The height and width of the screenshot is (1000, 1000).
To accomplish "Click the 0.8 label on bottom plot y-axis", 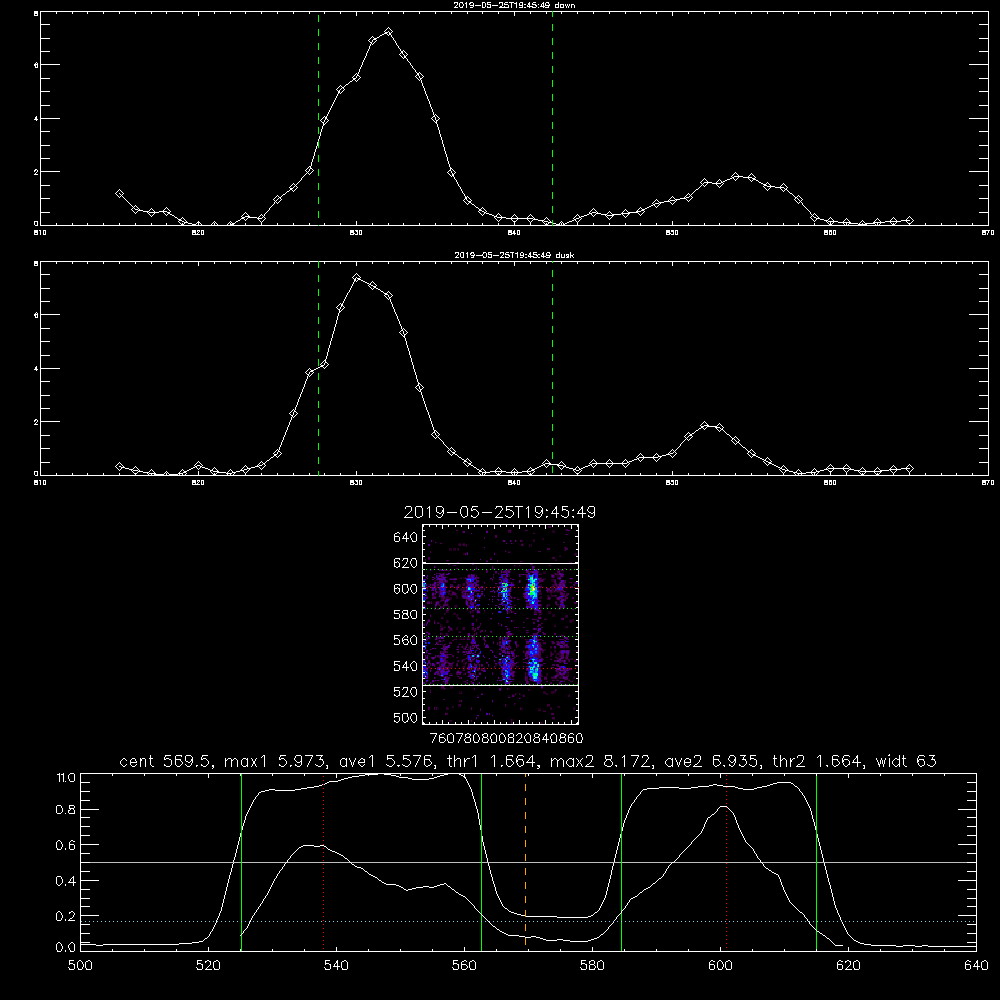I will [x=65, y=810].
